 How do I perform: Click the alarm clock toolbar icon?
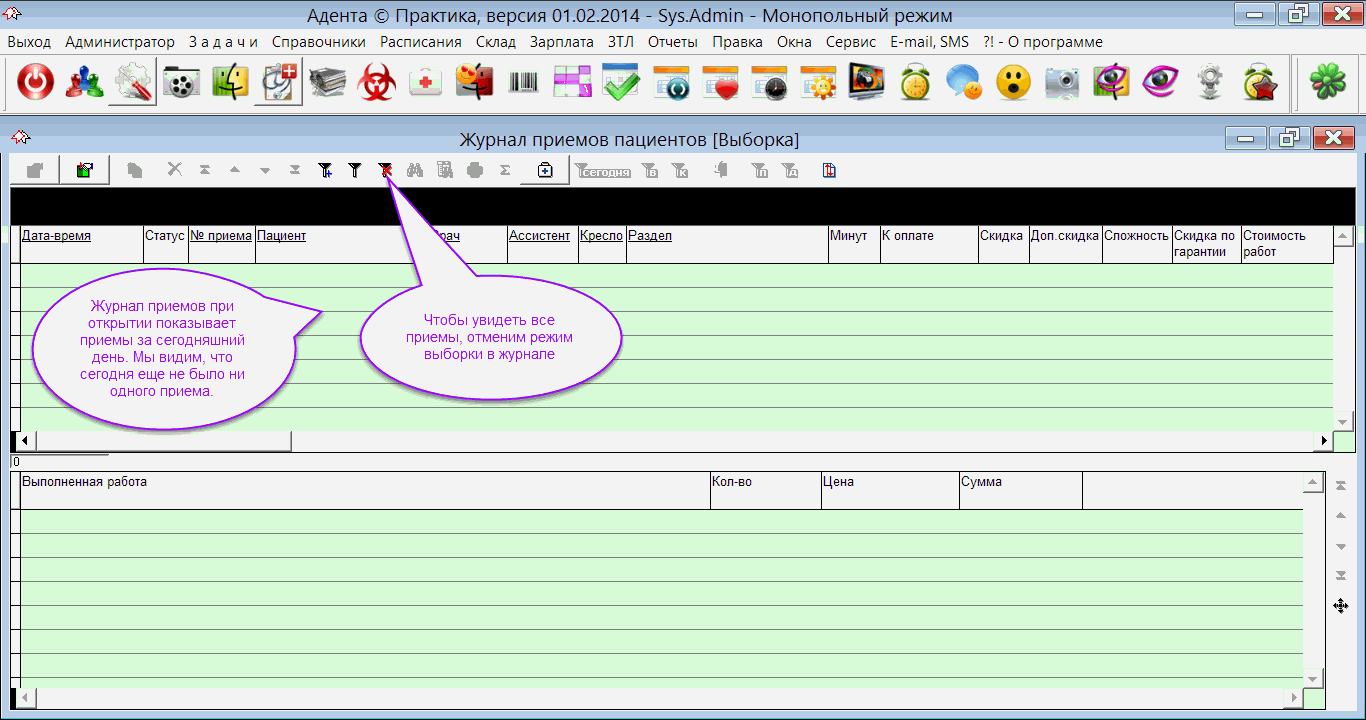point(915,83)
